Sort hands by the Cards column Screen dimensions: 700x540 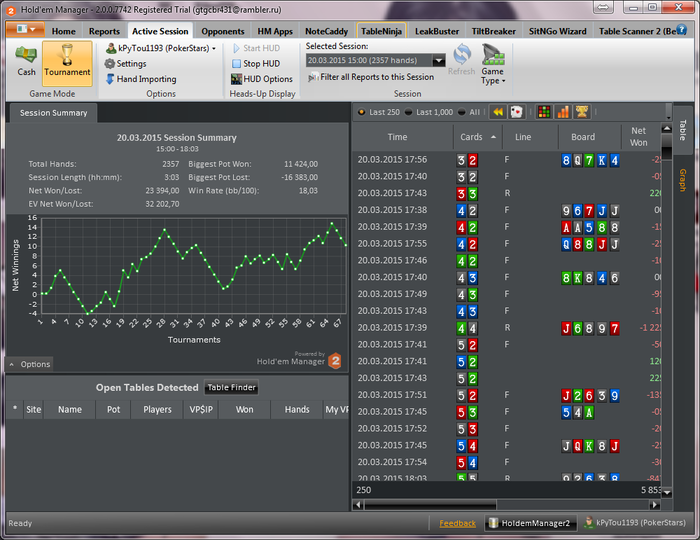[x=478, y=137]
